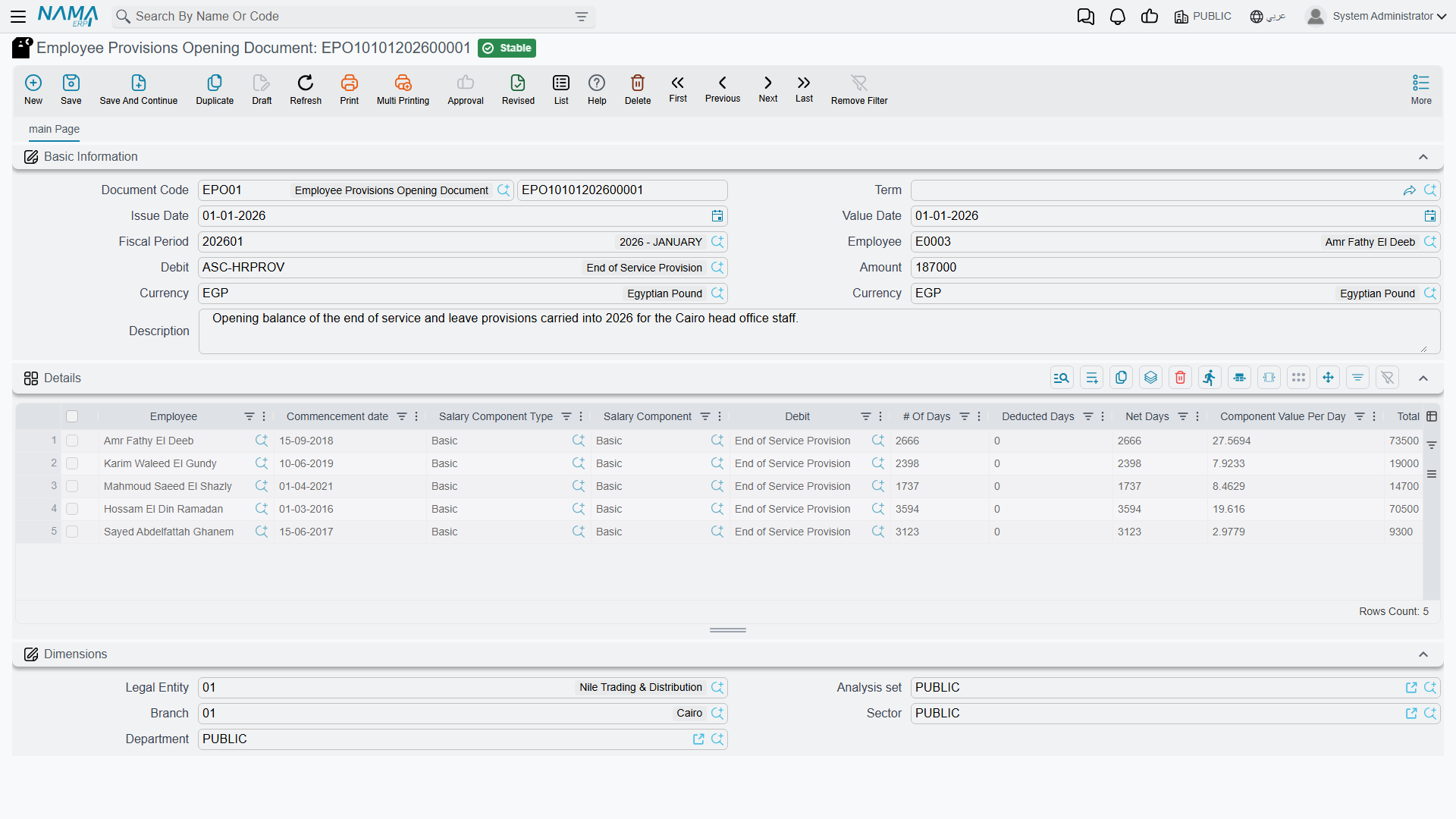Viewport: 1456px width, 819px height.
Task: Click the Stable status badge
Action: 507,48
